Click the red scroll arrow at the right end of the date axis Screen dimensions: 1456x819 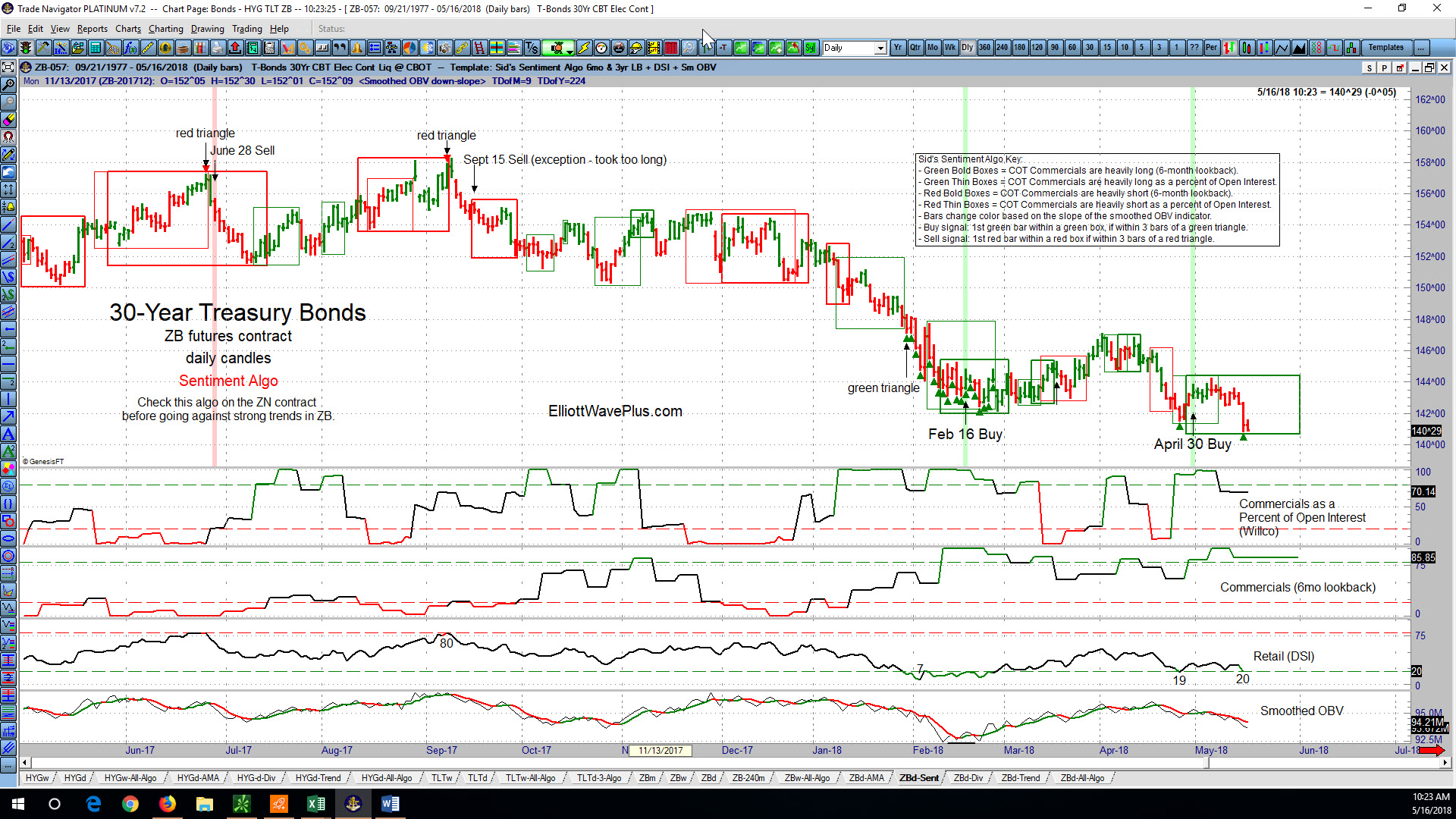[x=1432, y=750]
